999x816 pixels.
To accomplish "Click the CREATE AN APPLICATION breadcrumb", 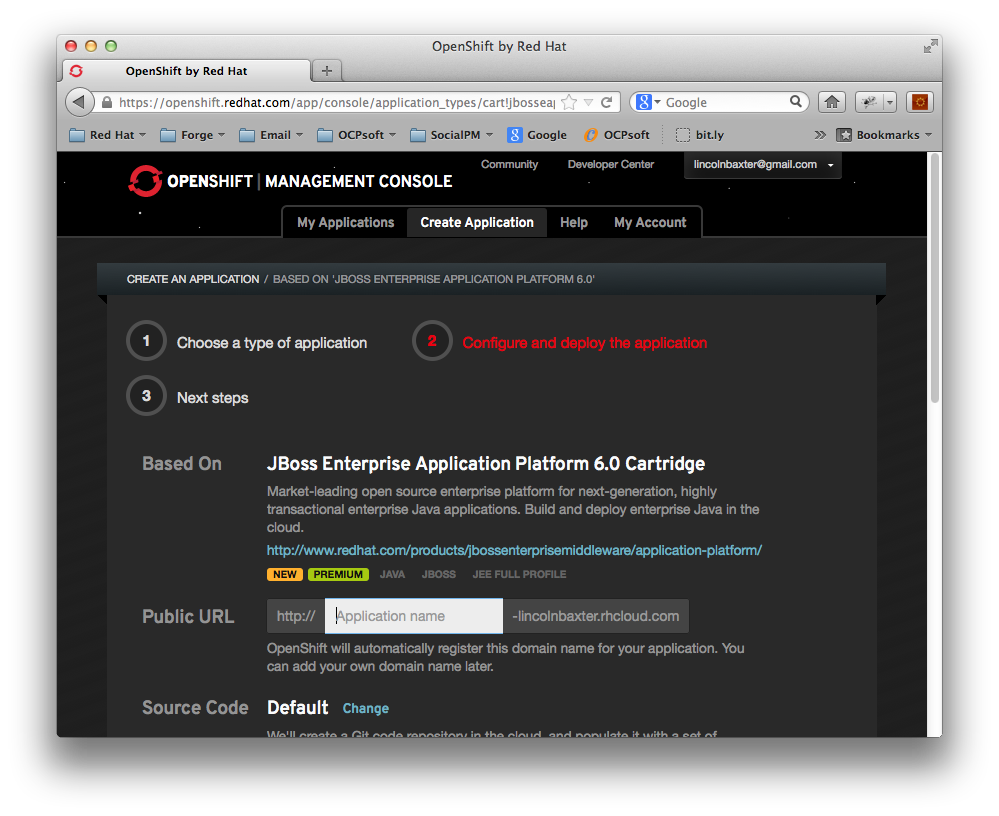I will 193,279.
